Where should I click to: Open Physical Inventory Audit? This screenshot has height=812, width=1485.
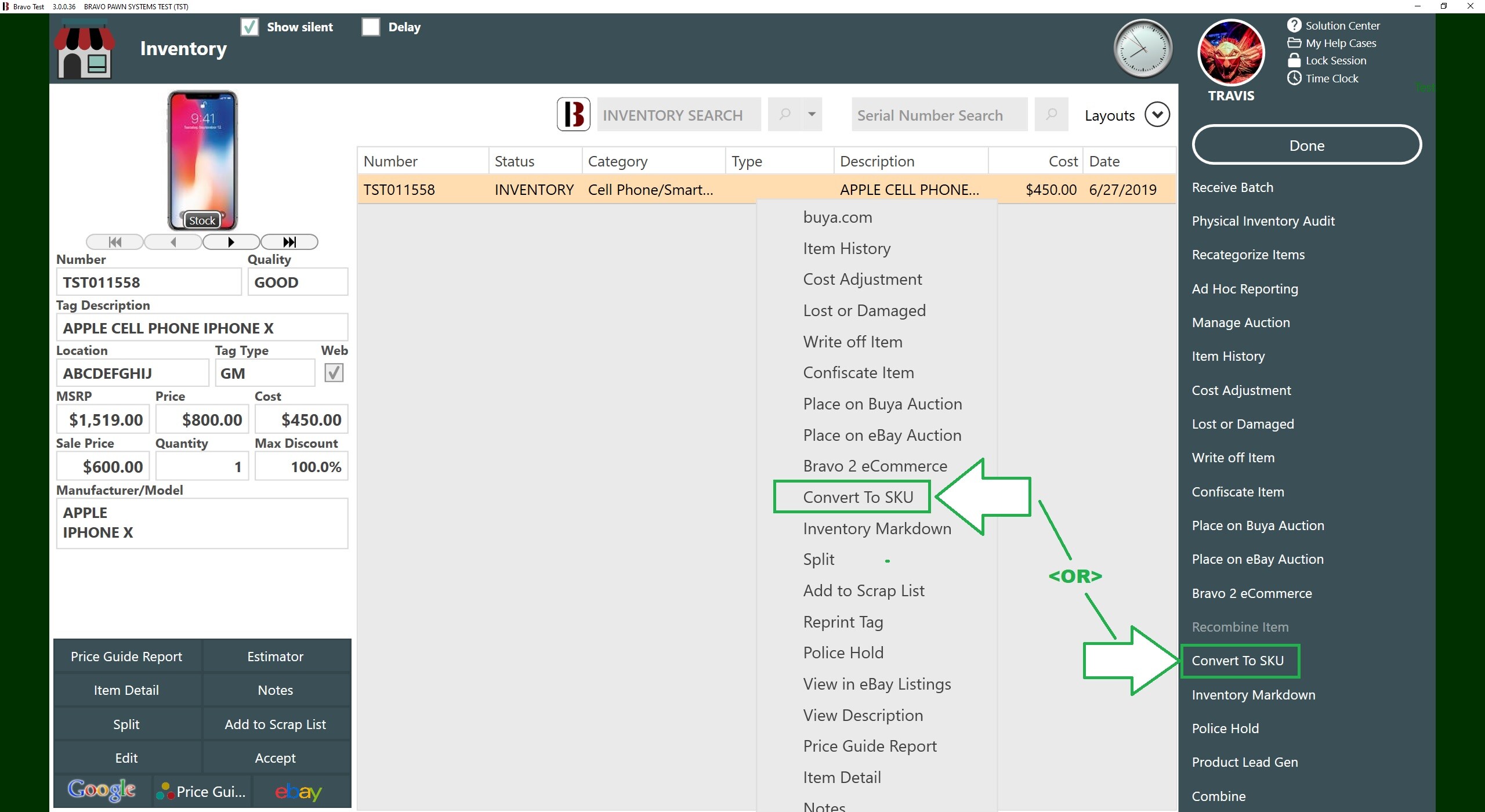pyautogui.click(x=1263, y=221)
